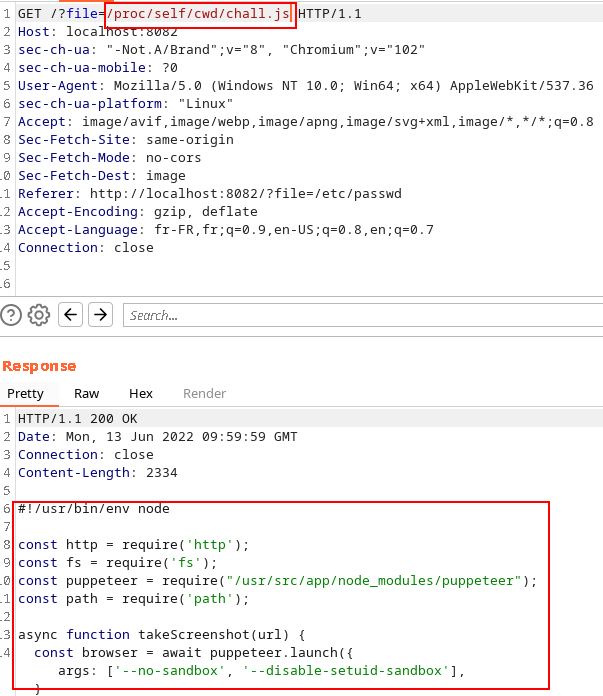Click the request Connection: close header
This screenshot has width=603, height=696.
pyautogui.click(x=86, y=248)
